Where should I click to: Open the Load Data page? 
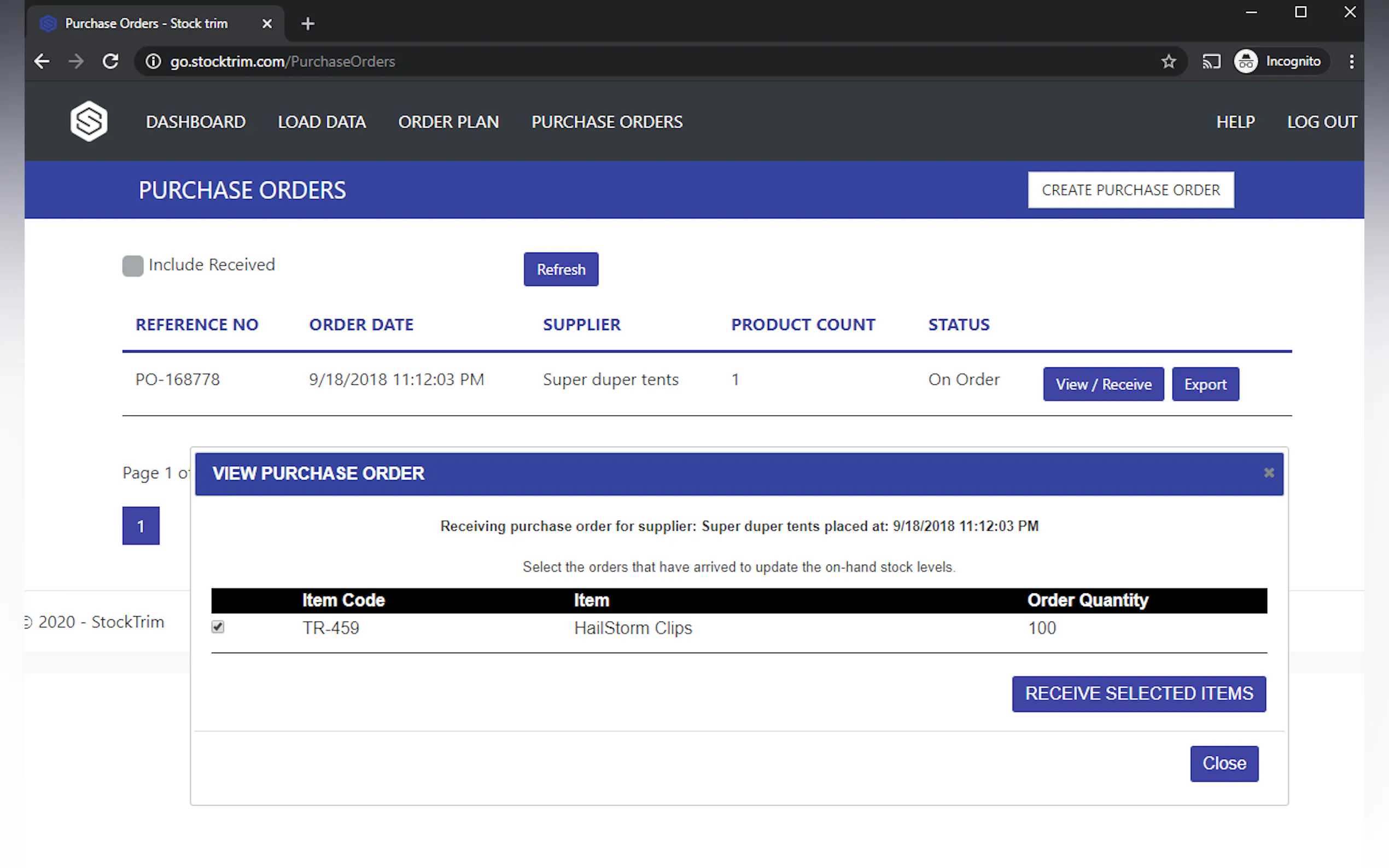coord(322,122)
